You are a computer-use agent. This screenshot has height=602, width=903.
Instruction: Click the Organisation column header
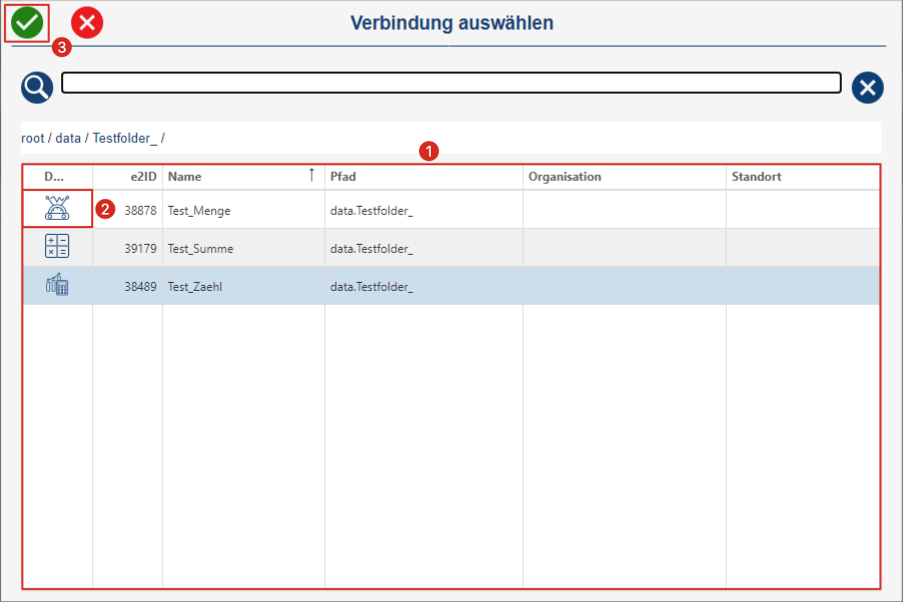(565, 177)
